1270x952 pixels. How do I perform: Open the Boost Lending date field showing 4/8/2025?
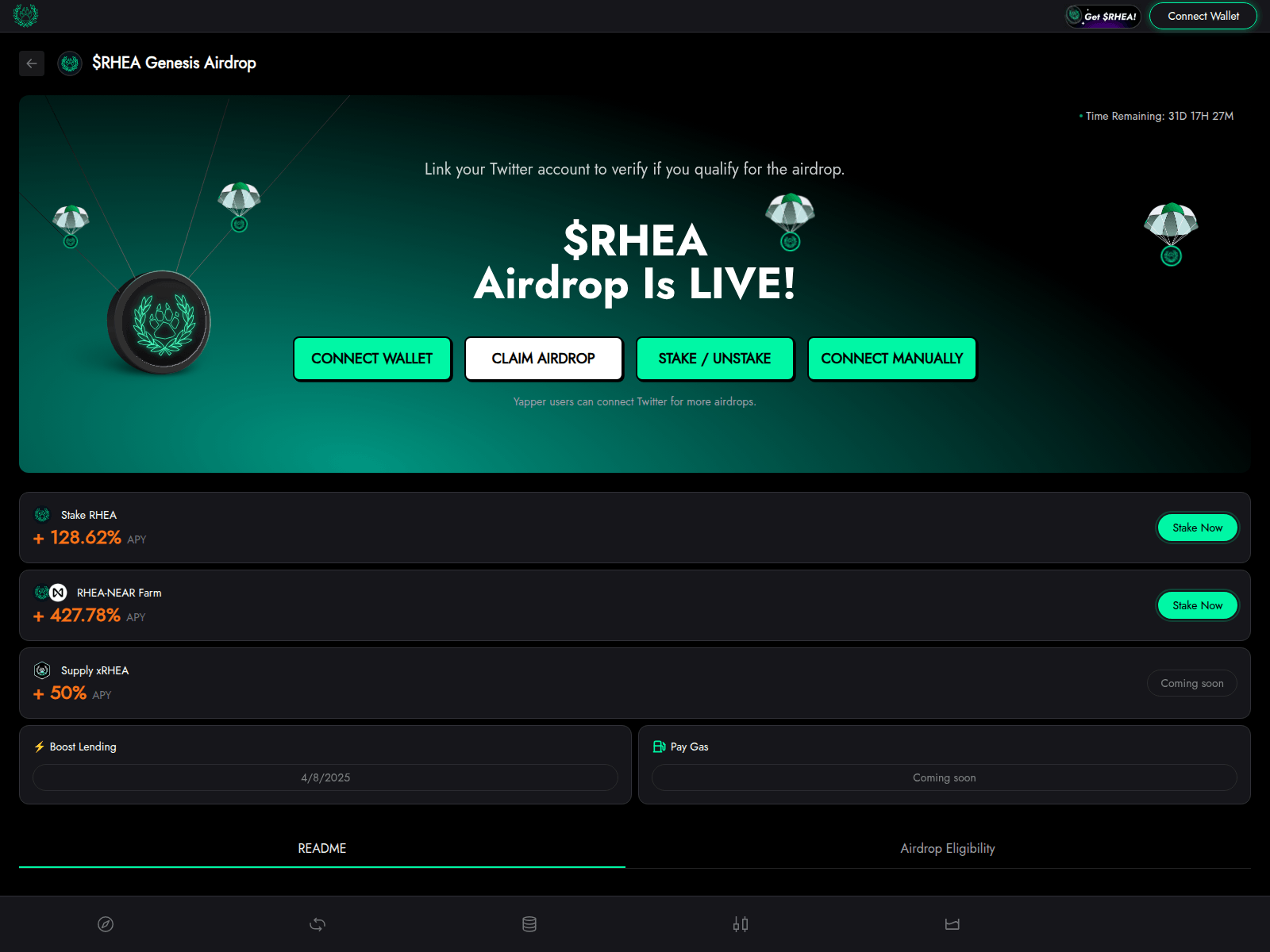point(325,777)
